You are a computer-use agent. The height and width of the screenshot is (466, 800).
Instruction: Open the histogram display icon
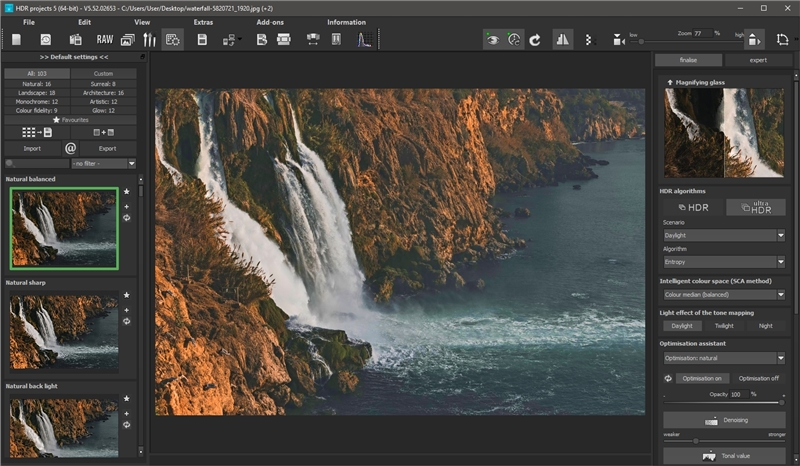[364, 40]
